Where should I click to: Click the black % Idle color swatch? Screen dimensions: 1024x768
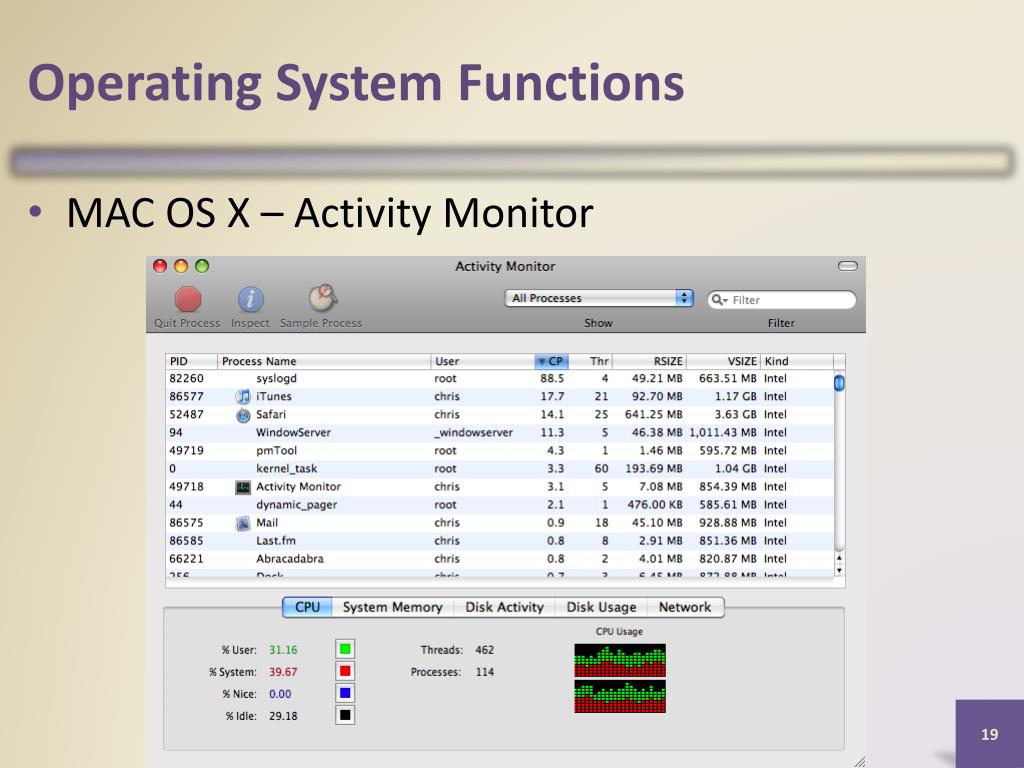point(345,715)
